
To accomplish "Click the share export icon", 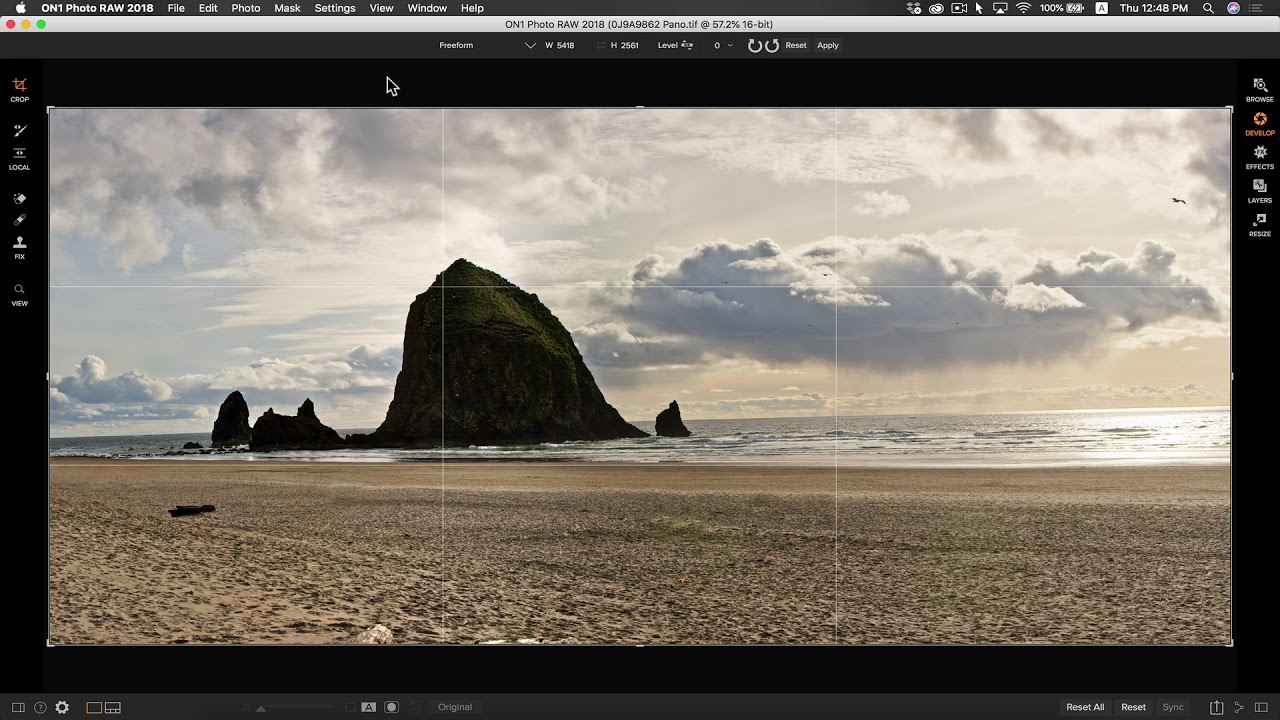I will pos(1216,707).
